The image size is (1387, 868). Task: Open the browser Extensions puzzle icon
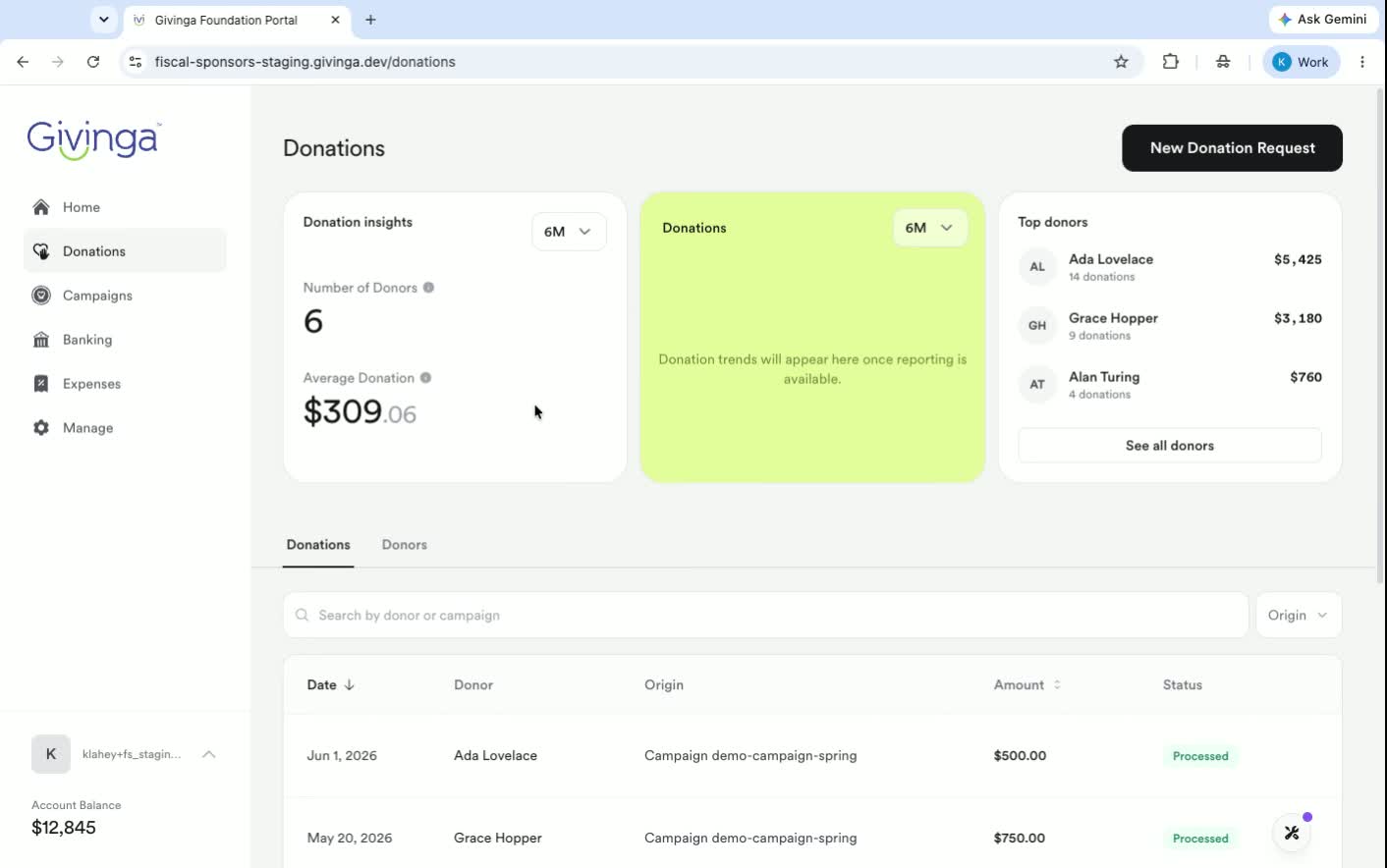click(1170, 62)
